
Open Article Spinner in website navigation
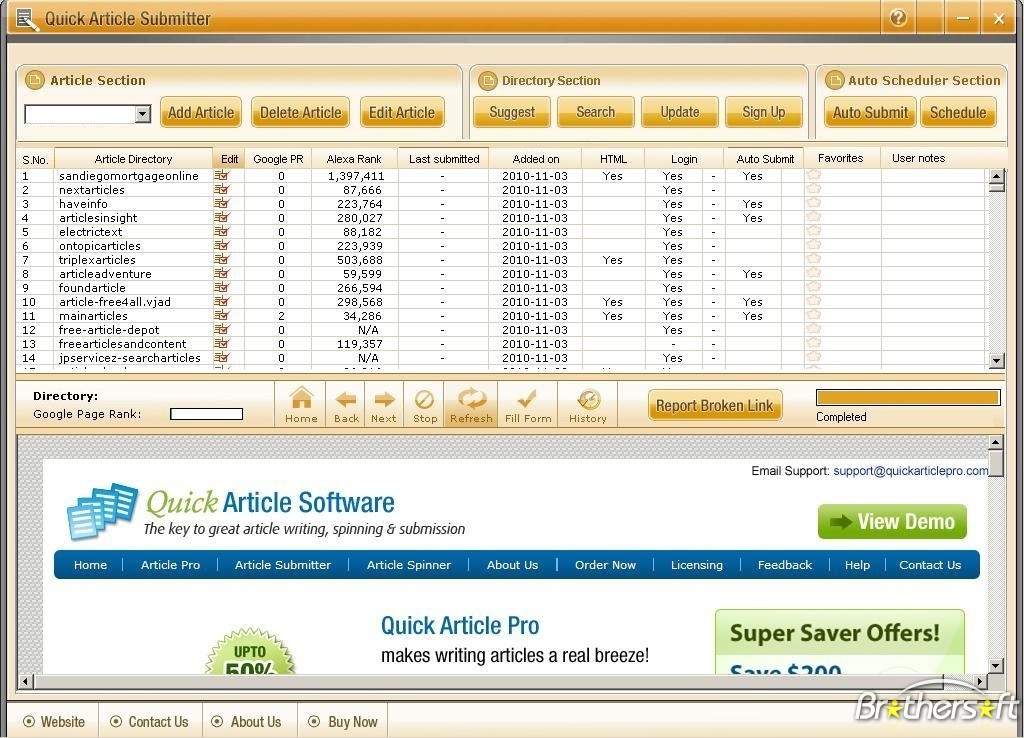[409, 565]
